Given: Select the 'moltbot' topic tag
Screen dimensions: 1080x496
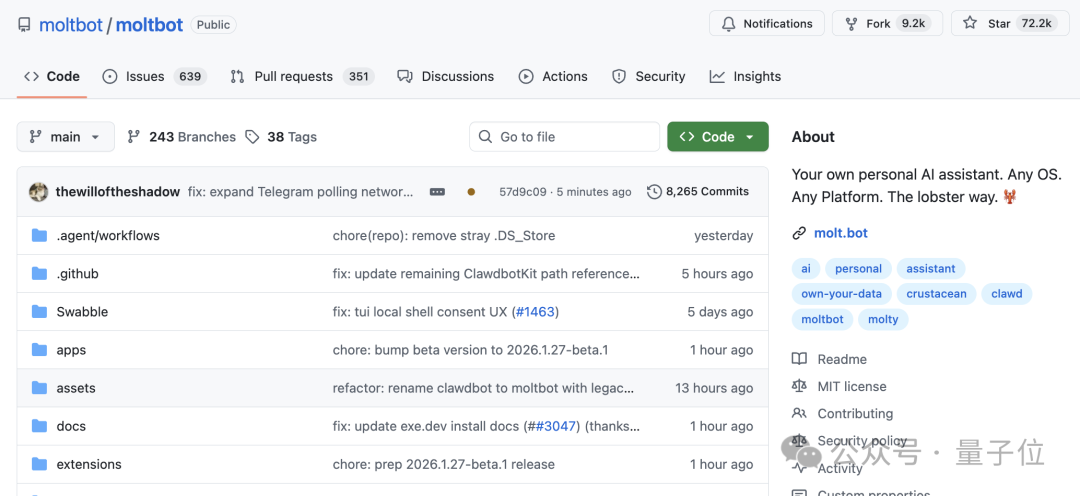Looking at the screenshot, I should 822,320.
